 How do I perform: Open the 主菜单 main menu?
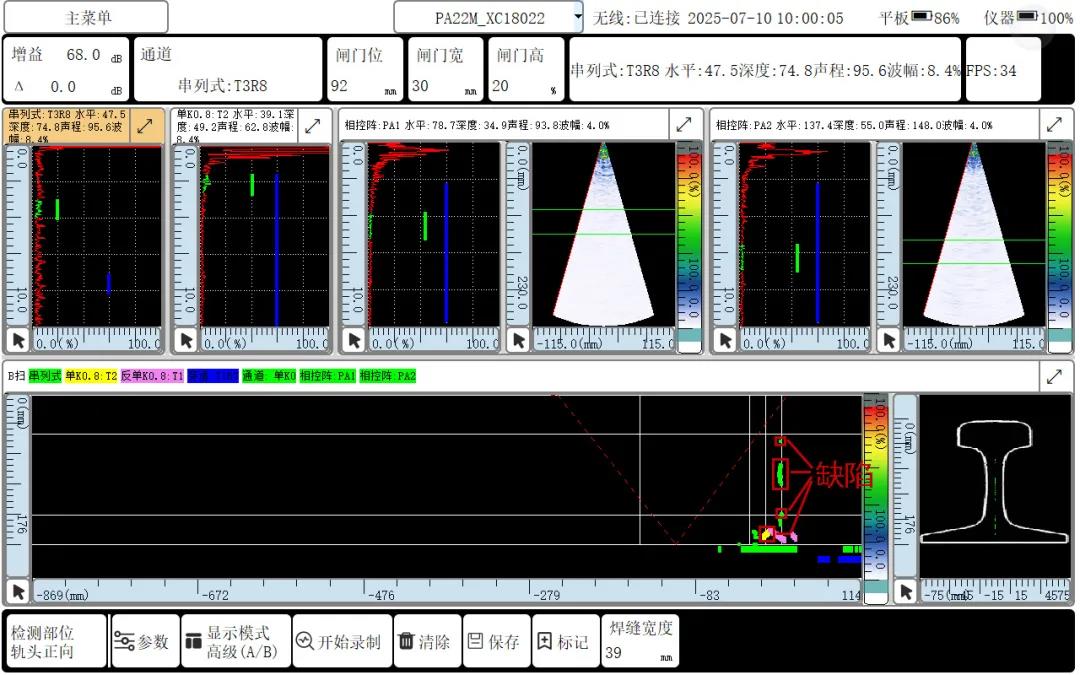(x=87, y=18)
